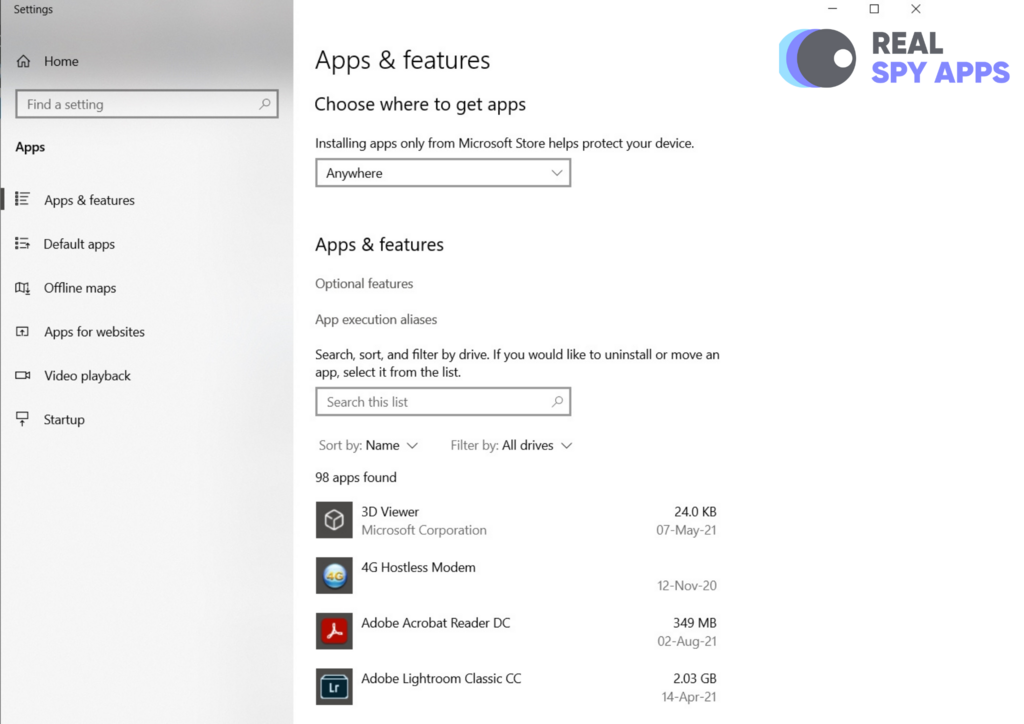Viewport: 1024px width, 724px height.
Task: Open the Optional features link
Action: point(364,283)
